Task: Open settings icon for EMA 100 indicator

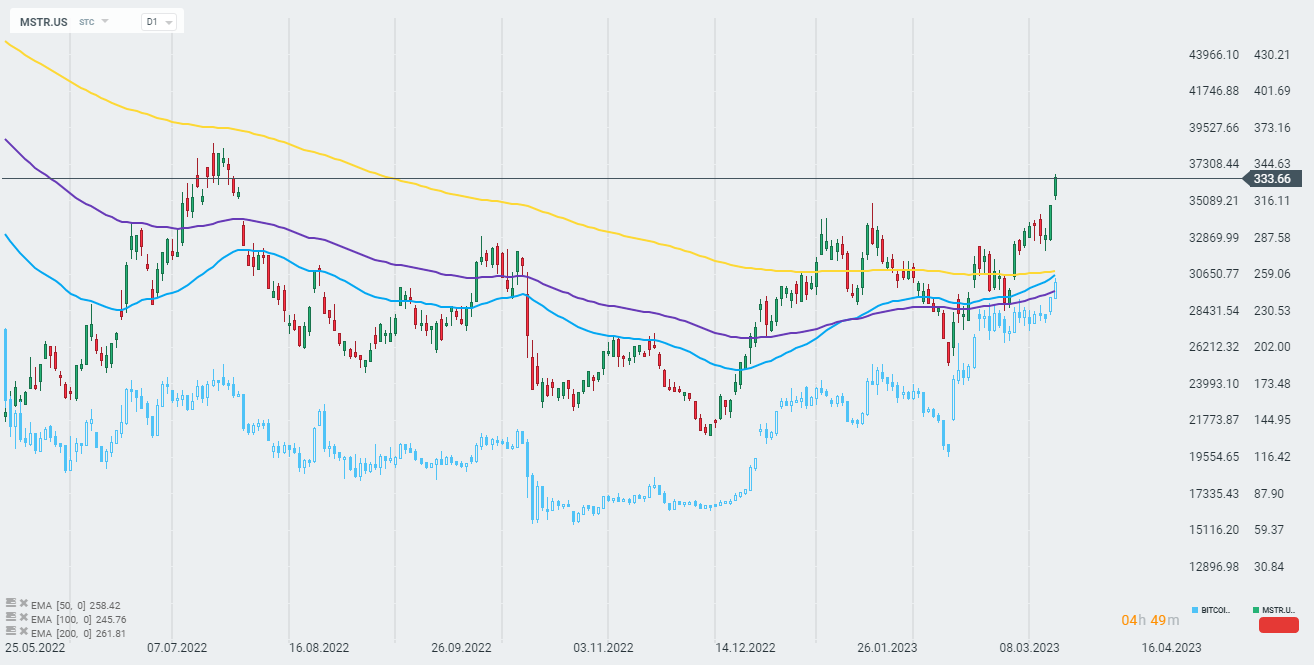Action: [x=11, y=618]
